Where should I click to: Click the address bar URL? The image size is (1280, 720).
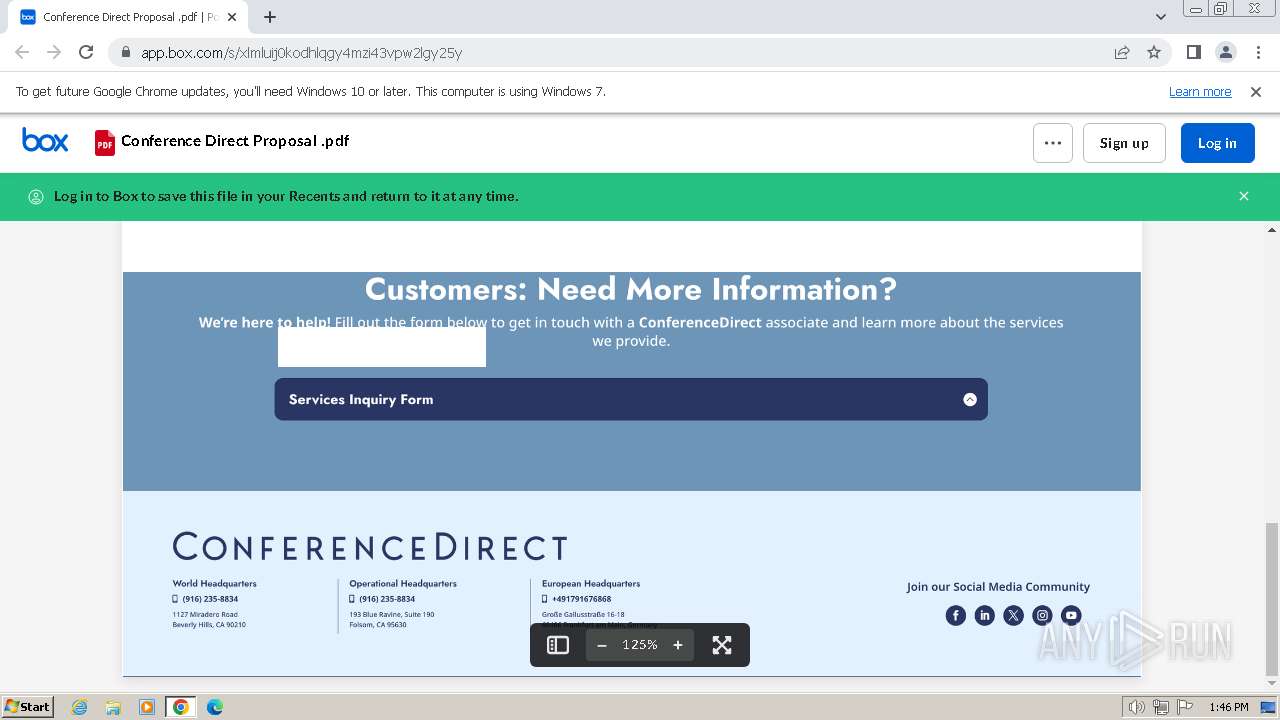coord(301,52)
